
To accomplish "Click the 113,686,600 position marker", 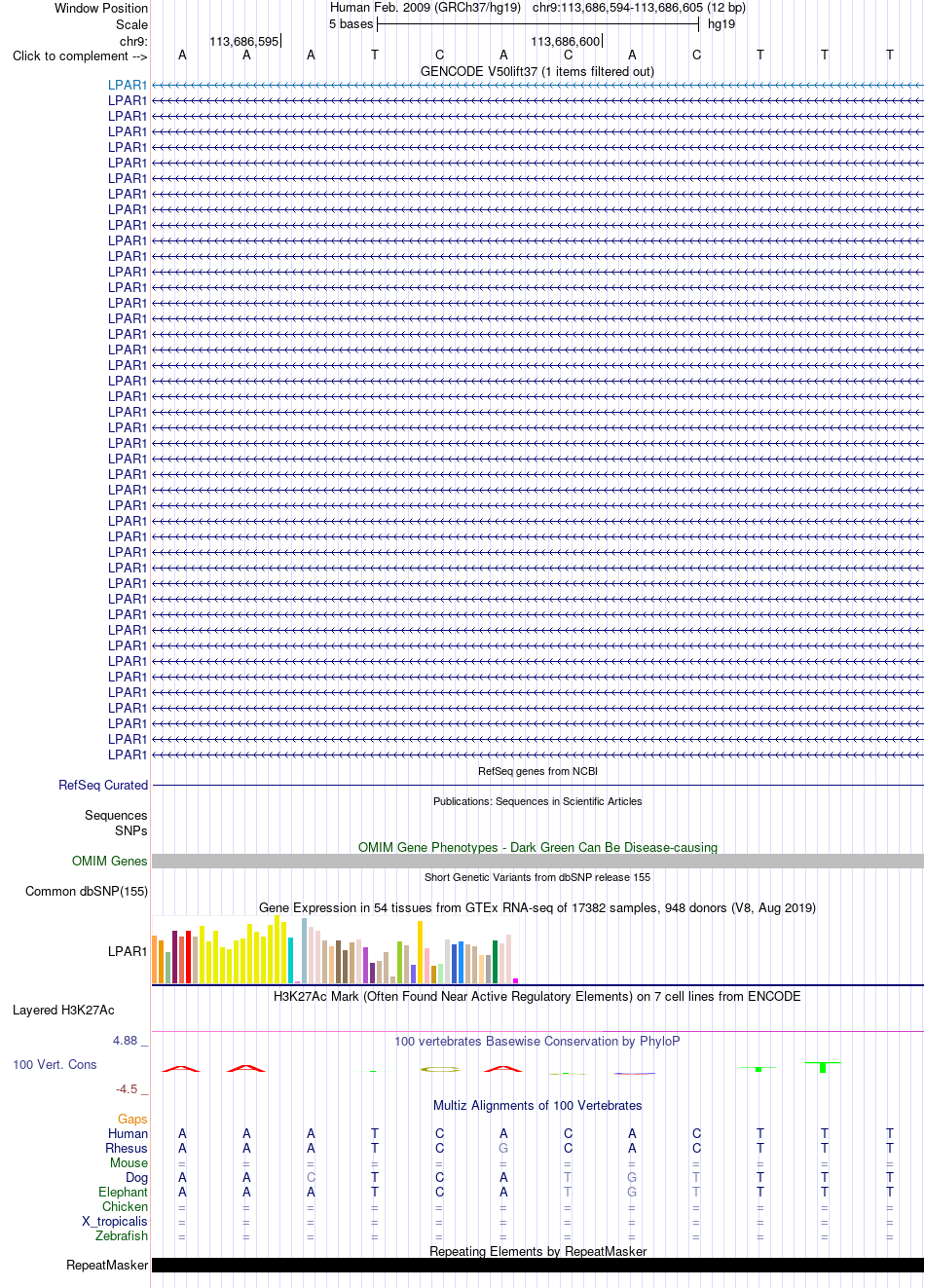I will [566, 41].
